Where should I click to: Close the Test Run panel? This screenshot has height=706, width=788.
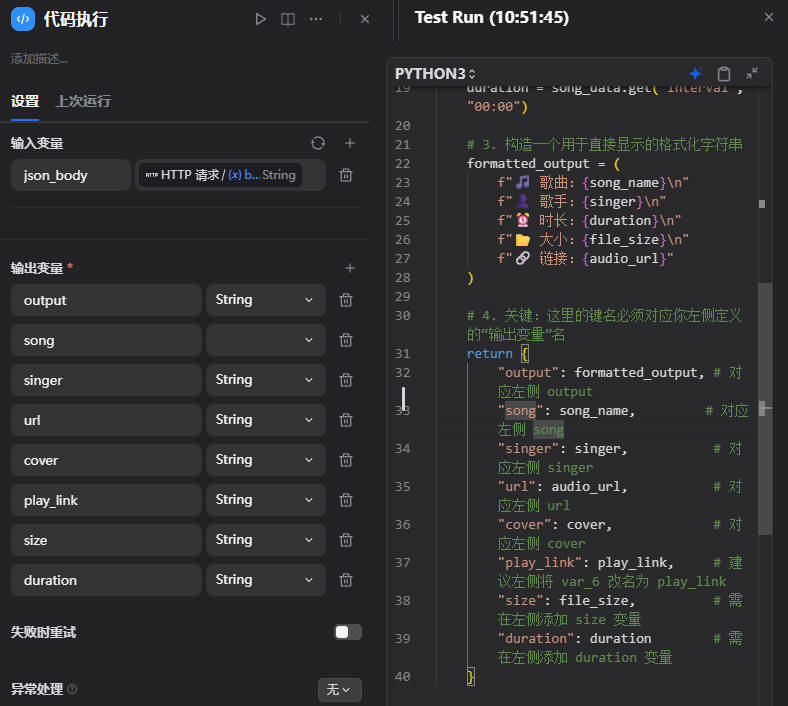[768, 17]
